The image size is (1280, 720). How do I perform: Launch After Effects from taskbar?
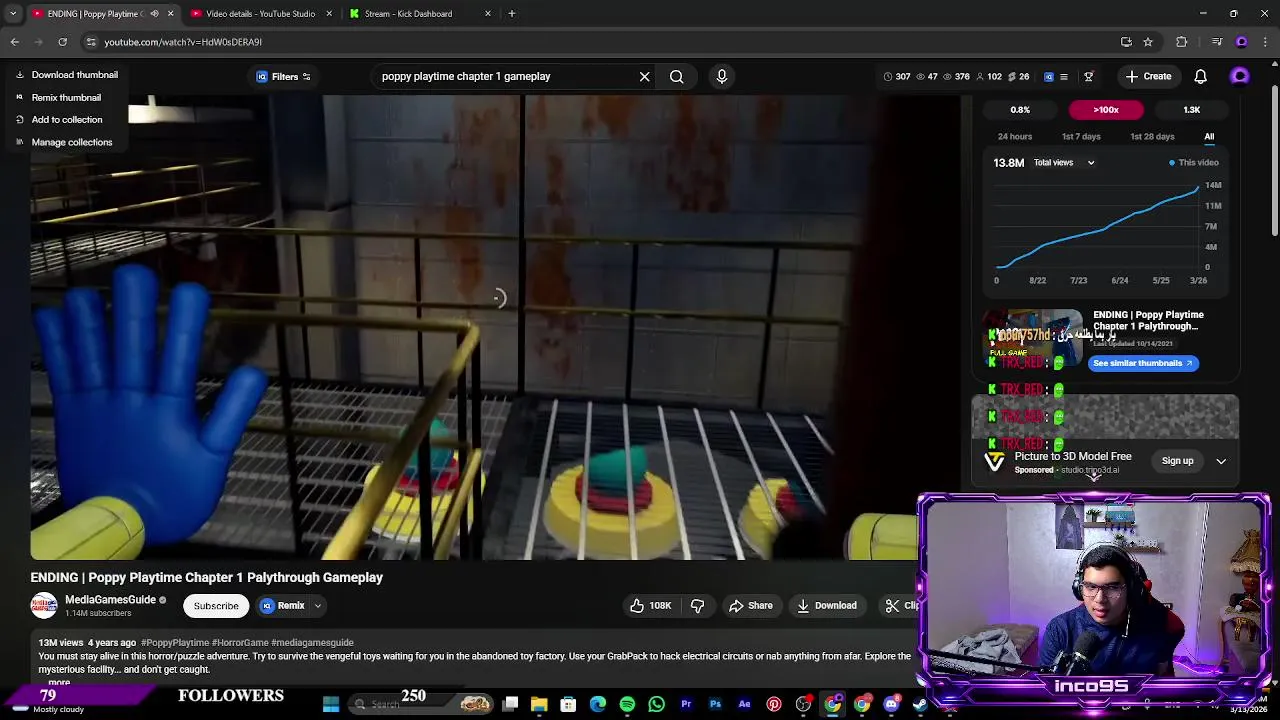(744, 704)
